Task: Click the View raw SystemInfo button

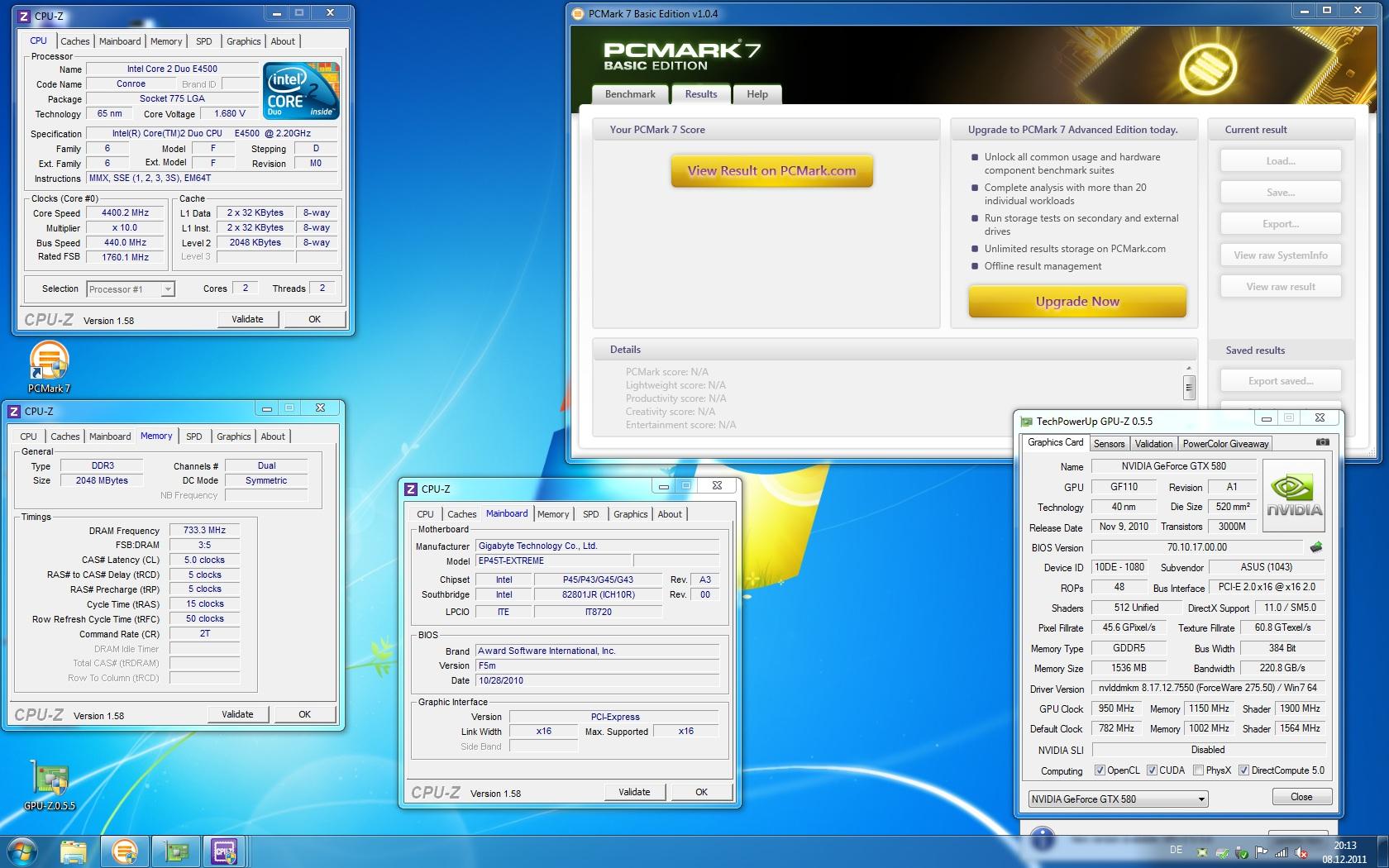Action: coord(1281,255)
